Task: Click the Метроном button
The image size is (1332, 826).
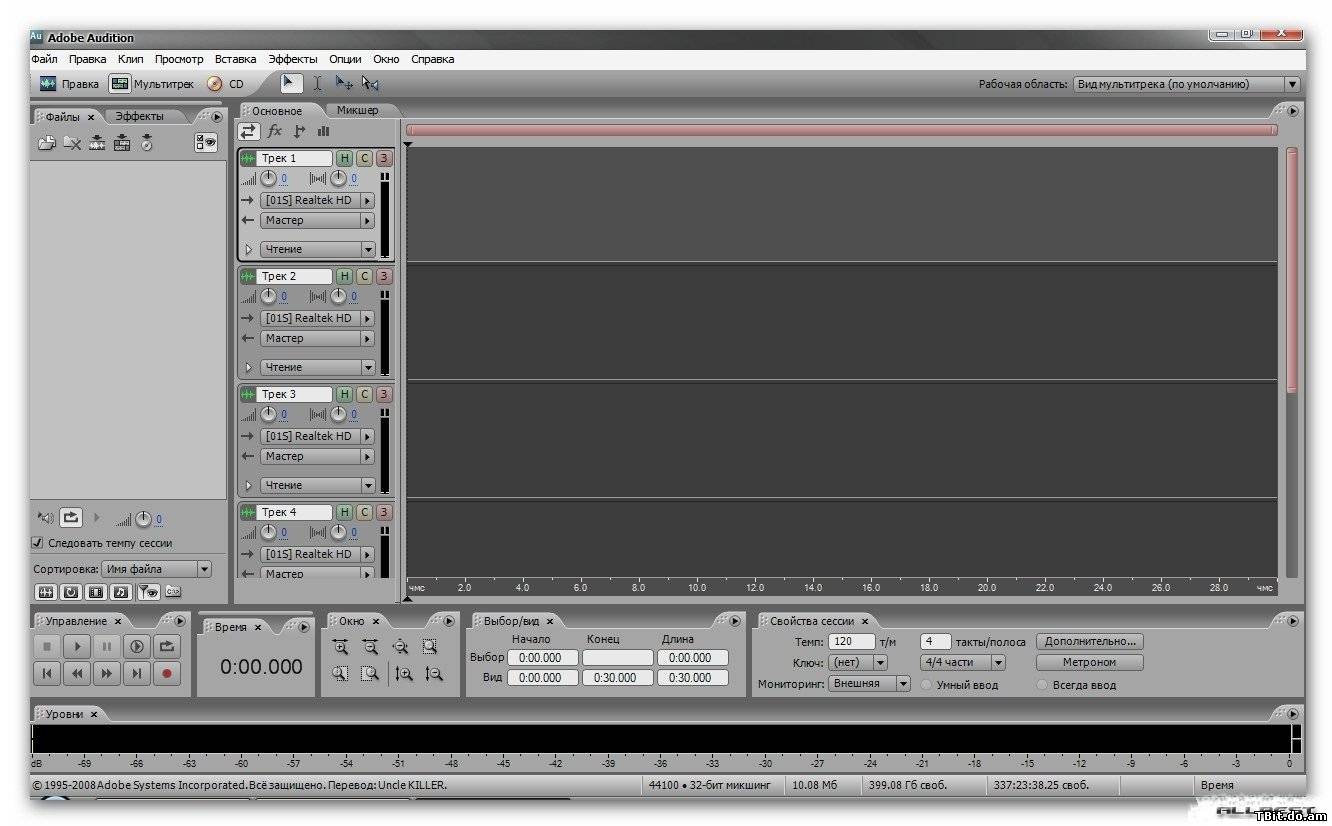Action: pos(1090,662)
